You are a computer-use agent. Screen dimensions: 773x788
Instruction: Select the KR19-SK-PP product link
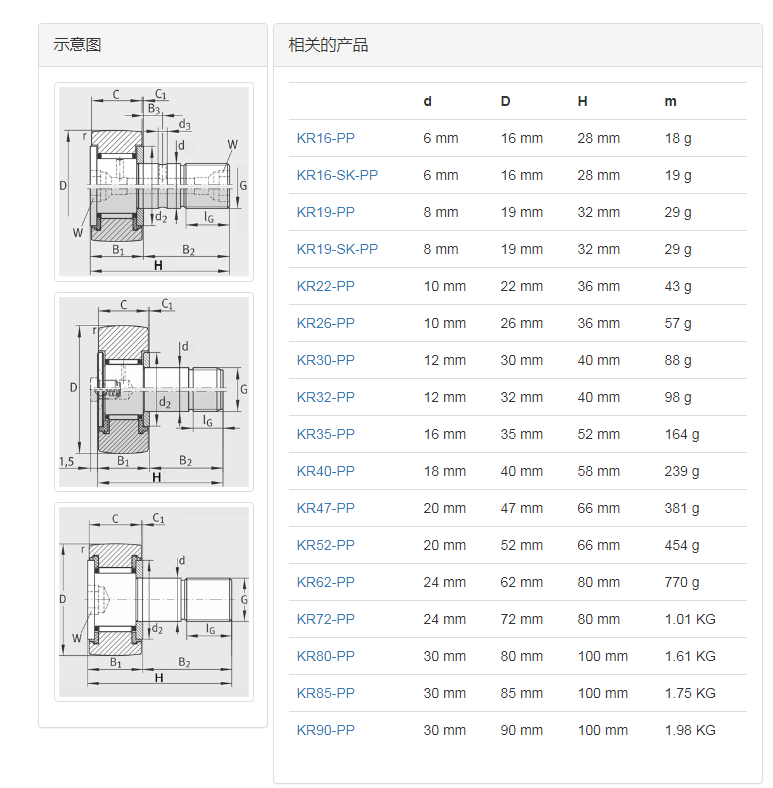337,249
